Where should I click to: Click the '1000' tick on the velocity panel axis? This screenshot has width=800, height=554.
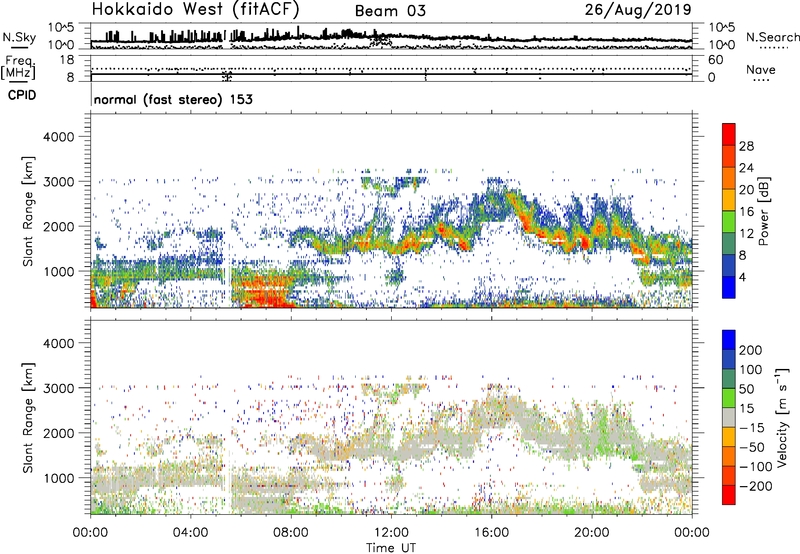click(x=58, y=478)
